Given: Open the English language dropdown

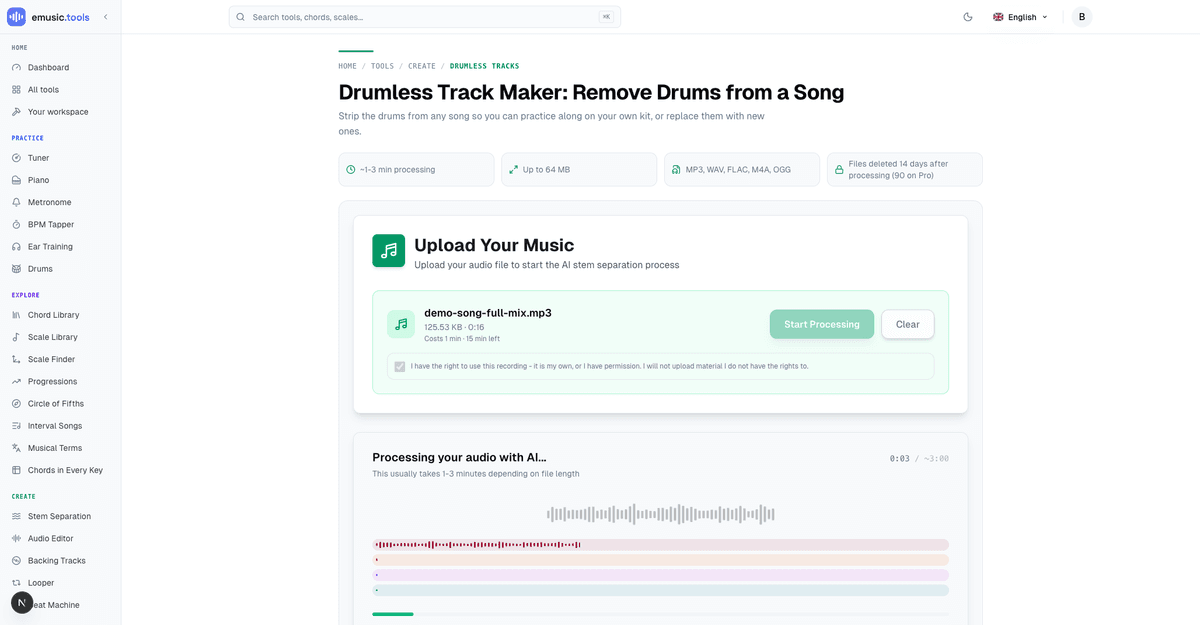Looking at the screenshot, I should [1020, 17].
